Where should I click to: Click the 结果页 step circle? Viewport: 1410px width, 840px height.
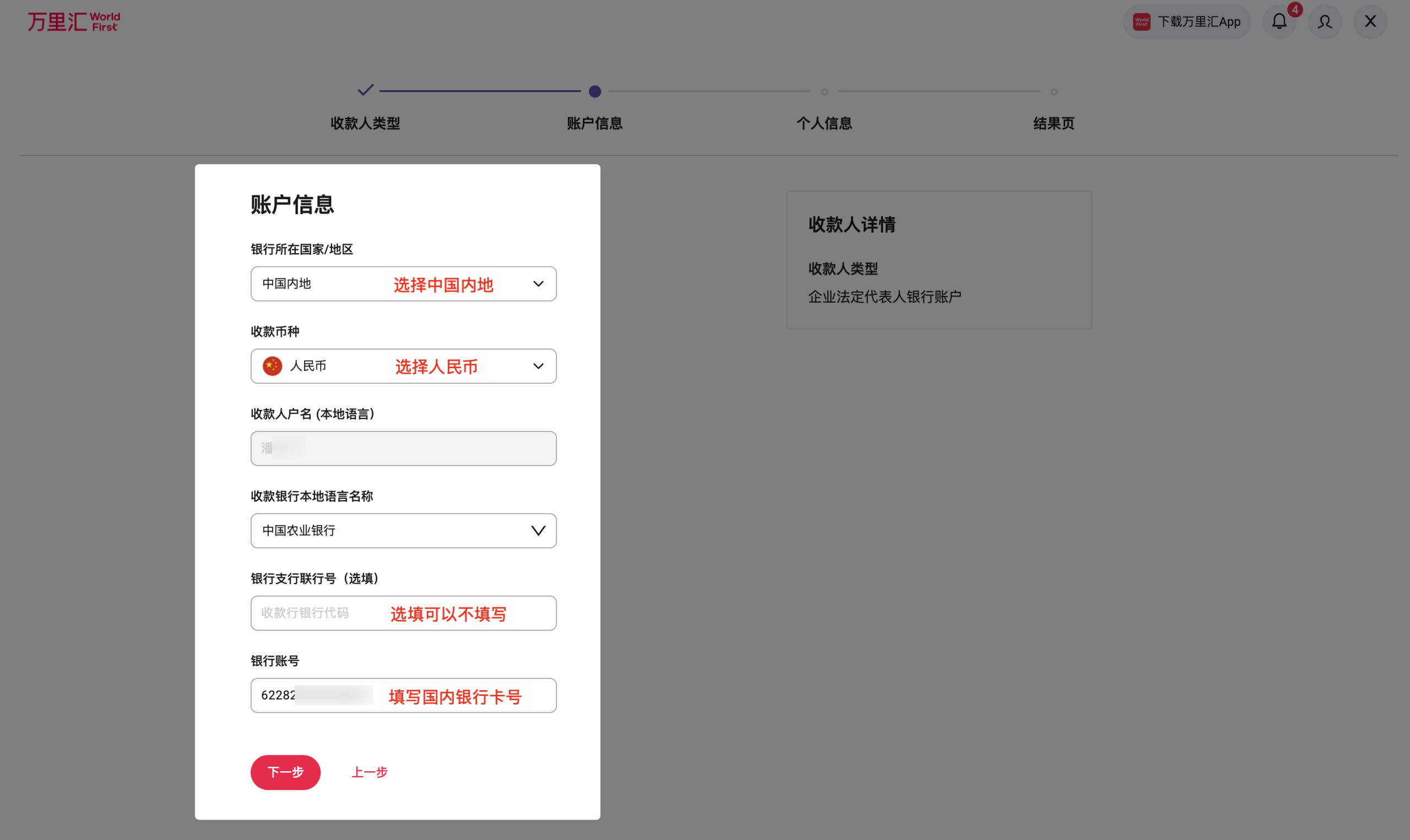[x=1054, y=91]
